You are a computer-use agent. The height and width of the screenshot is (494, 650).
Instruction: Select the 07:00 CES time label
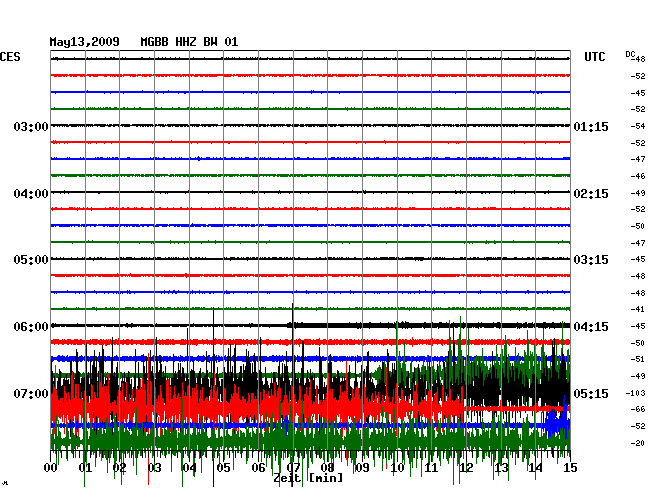(x=31, y=393)
